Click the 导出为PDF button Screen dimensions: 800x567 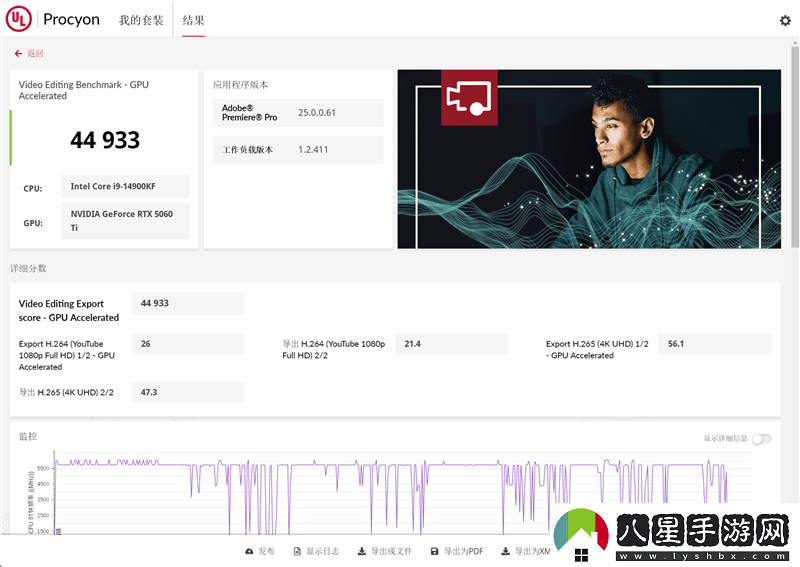coord(463,551)
